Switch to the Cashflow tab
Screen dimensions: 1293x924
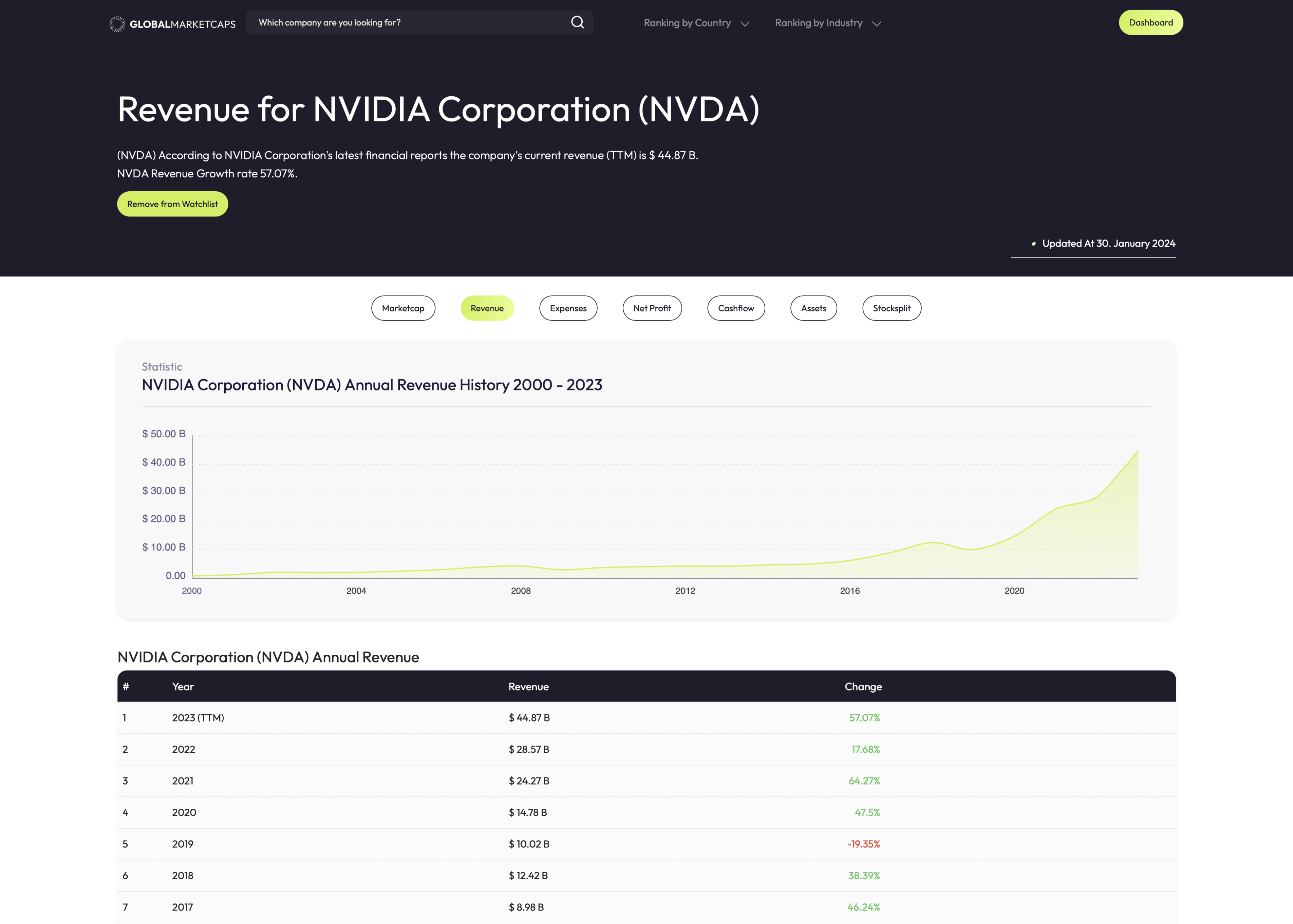point(735,308)
